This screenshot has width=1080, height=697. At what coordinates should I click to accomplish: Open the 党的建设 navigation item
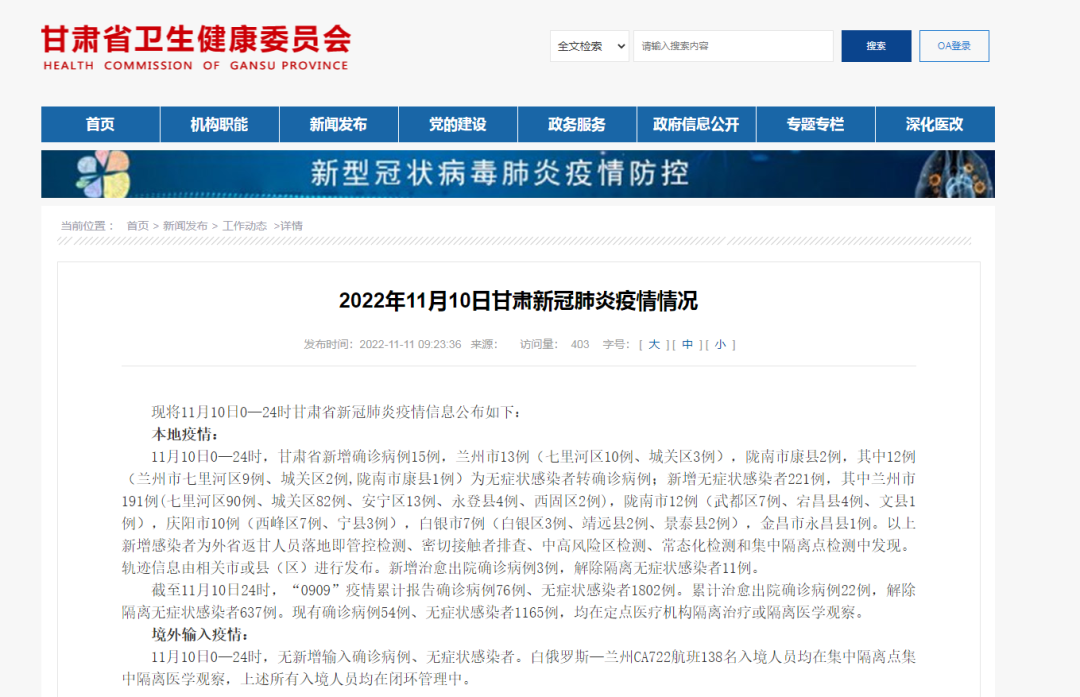(457, 125)
